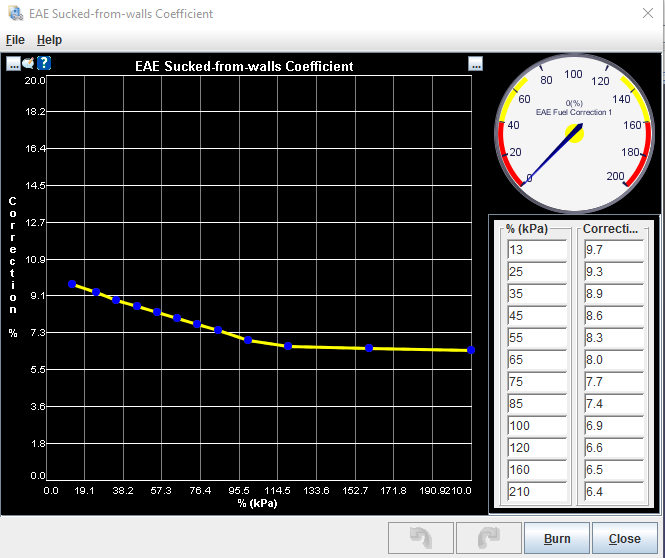665x558 pixels.
Task: Open the Help menu
Action: 49,39
